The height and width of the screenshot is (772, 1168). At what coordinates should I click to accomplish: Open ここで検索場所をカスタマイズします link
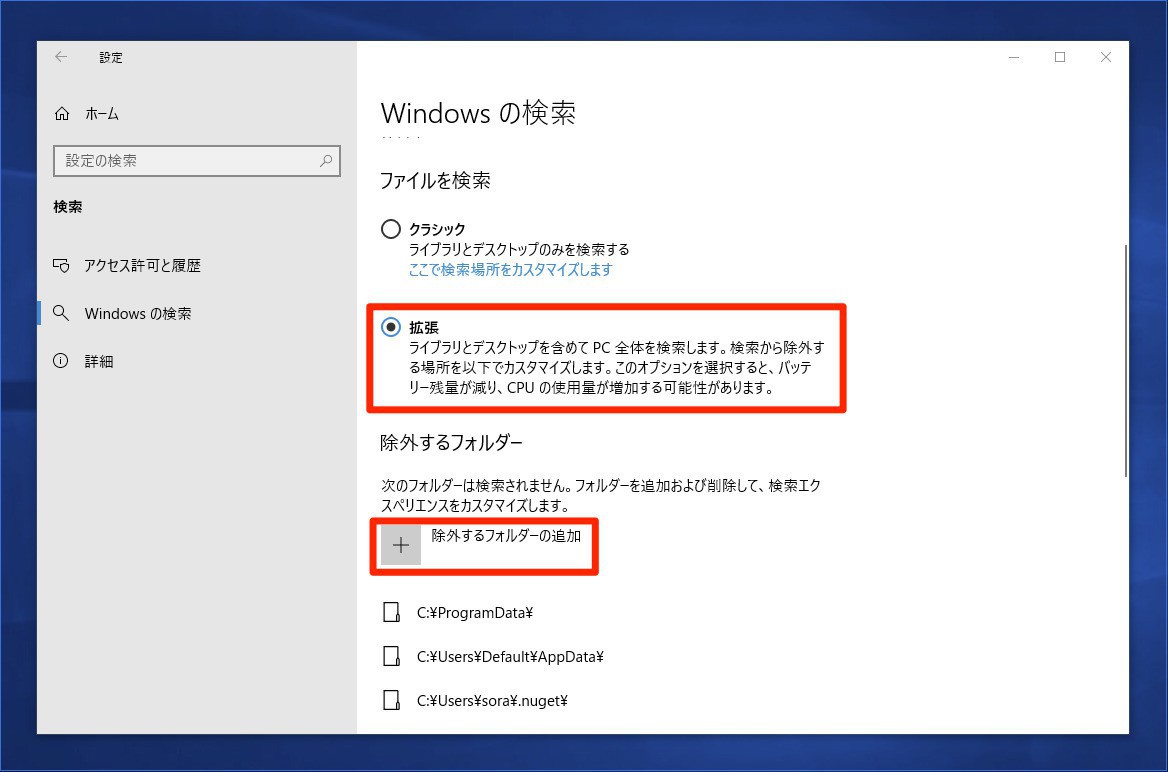[x=510, y=270]
